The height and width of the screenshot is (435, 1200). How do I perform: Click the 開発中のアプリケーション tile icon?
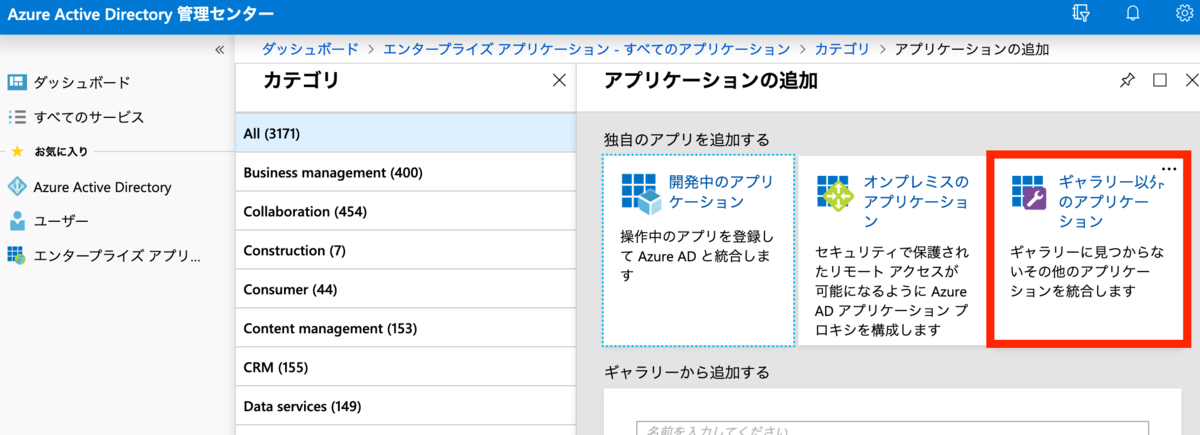coord(640,193)
